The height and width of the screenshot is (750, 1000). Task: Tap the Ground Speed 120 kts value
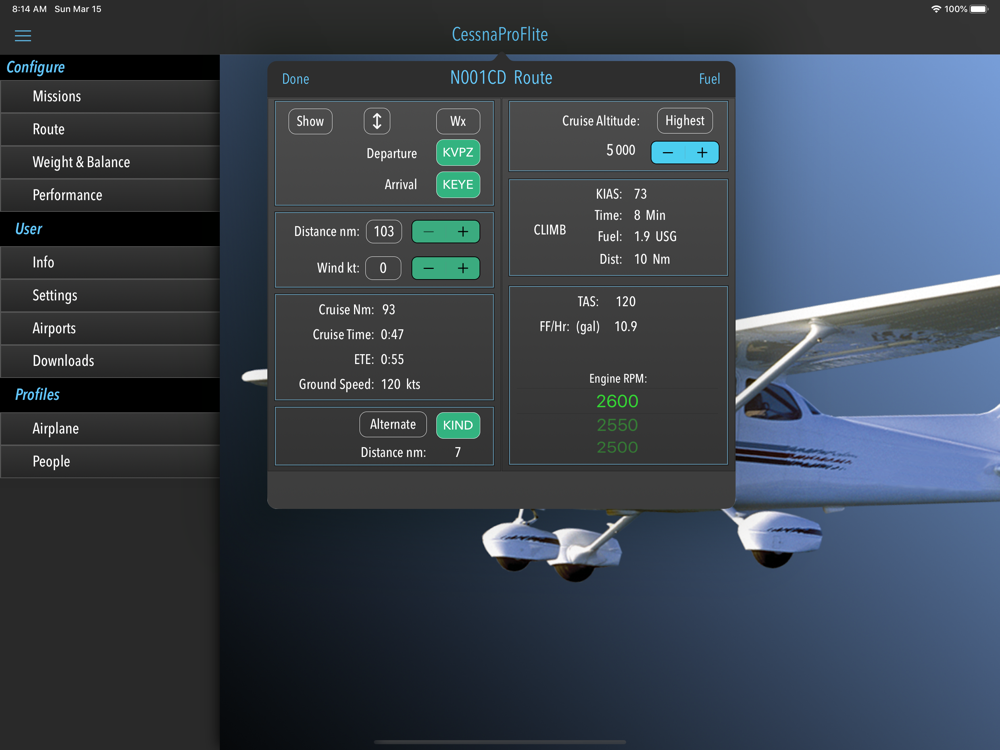(401, 385)
